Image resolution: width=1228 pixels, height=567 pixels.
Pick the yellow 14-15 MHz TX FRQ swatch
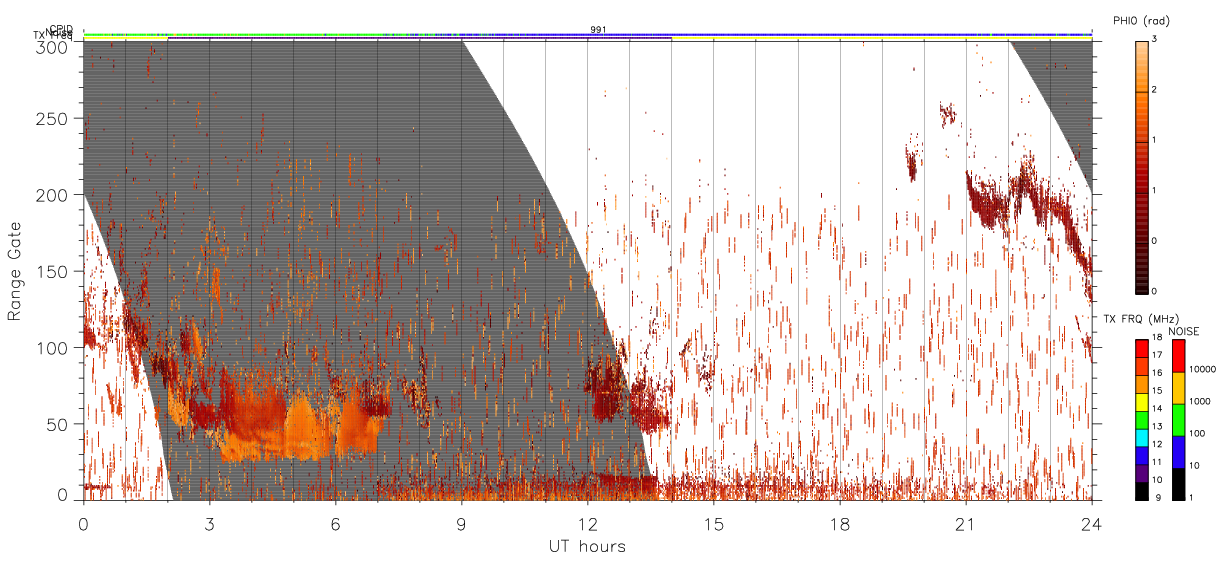1141,402
